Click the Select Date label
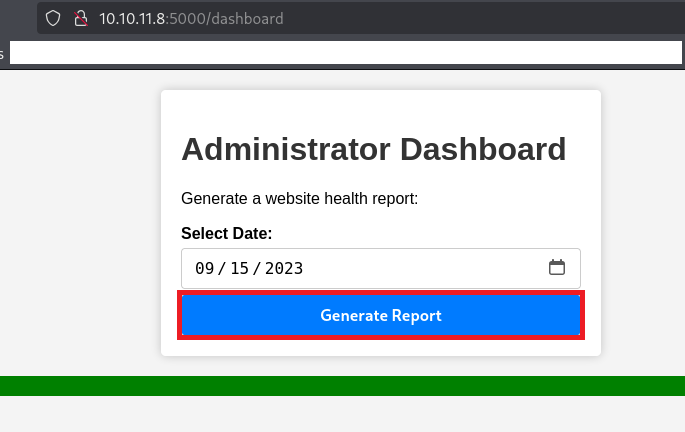The width and height of the screenshot is (685, 432). pos(226,233)
